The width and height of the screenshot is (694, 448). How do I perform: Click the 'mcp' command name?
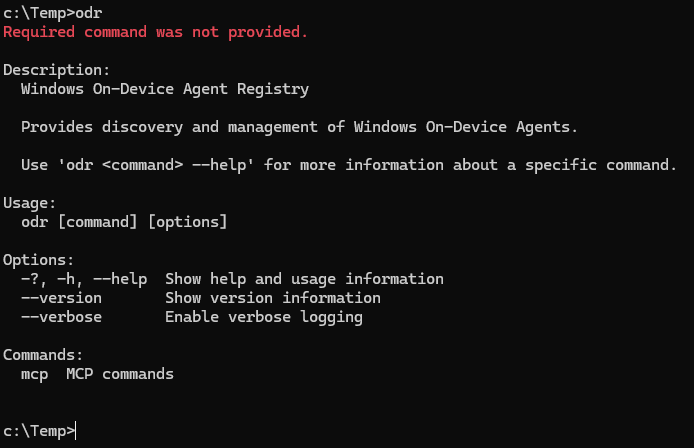pos(34,374)
